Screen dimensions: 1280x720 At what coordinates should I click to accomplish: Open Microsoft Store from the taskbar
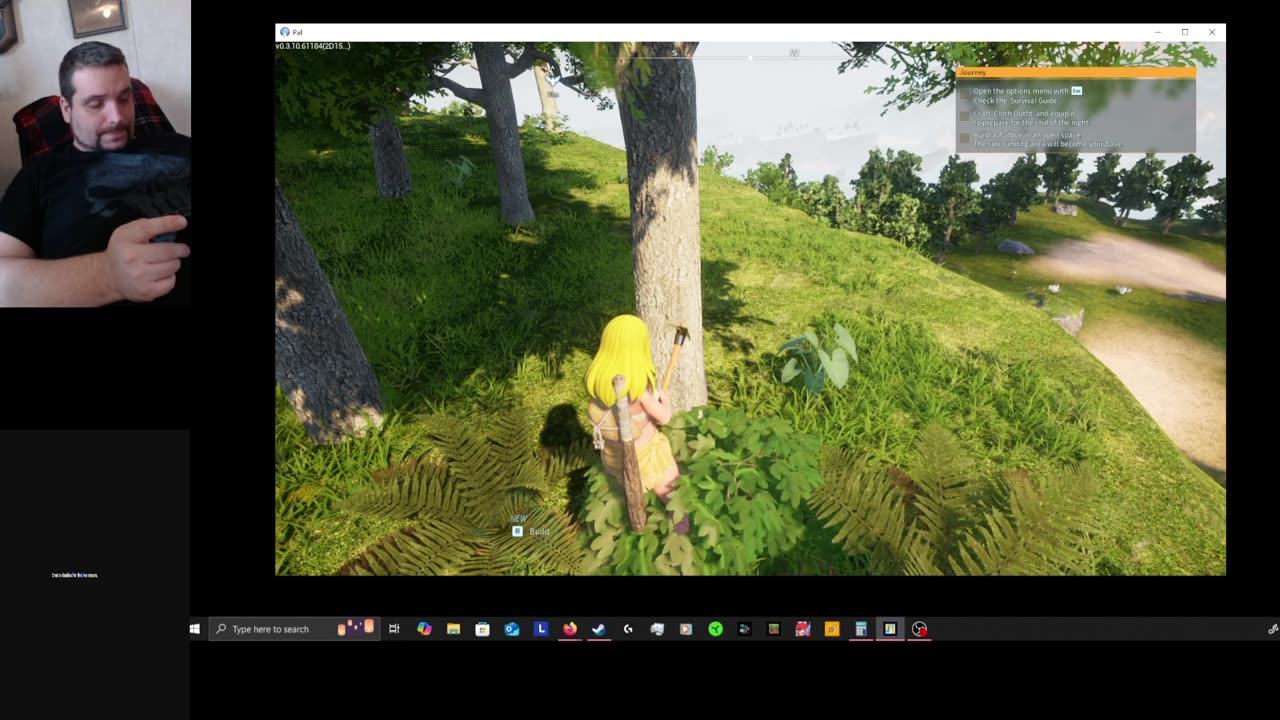click(482, 629)
